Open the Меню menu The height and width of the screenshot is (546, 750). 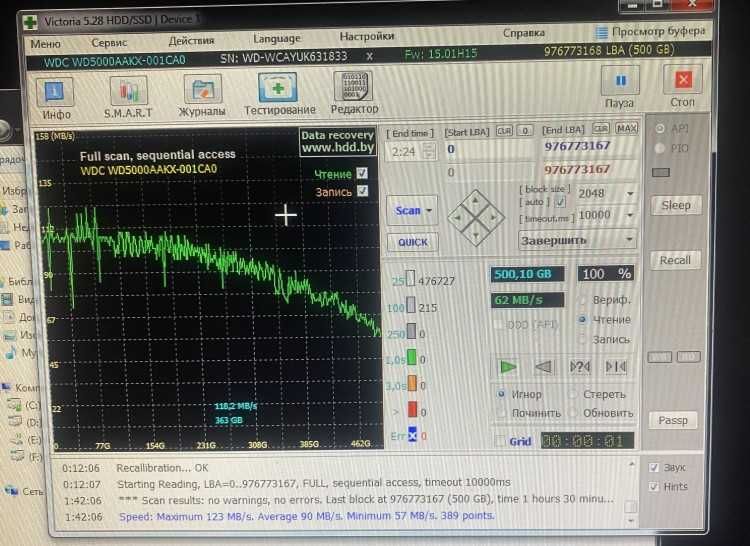coord(45,44)
